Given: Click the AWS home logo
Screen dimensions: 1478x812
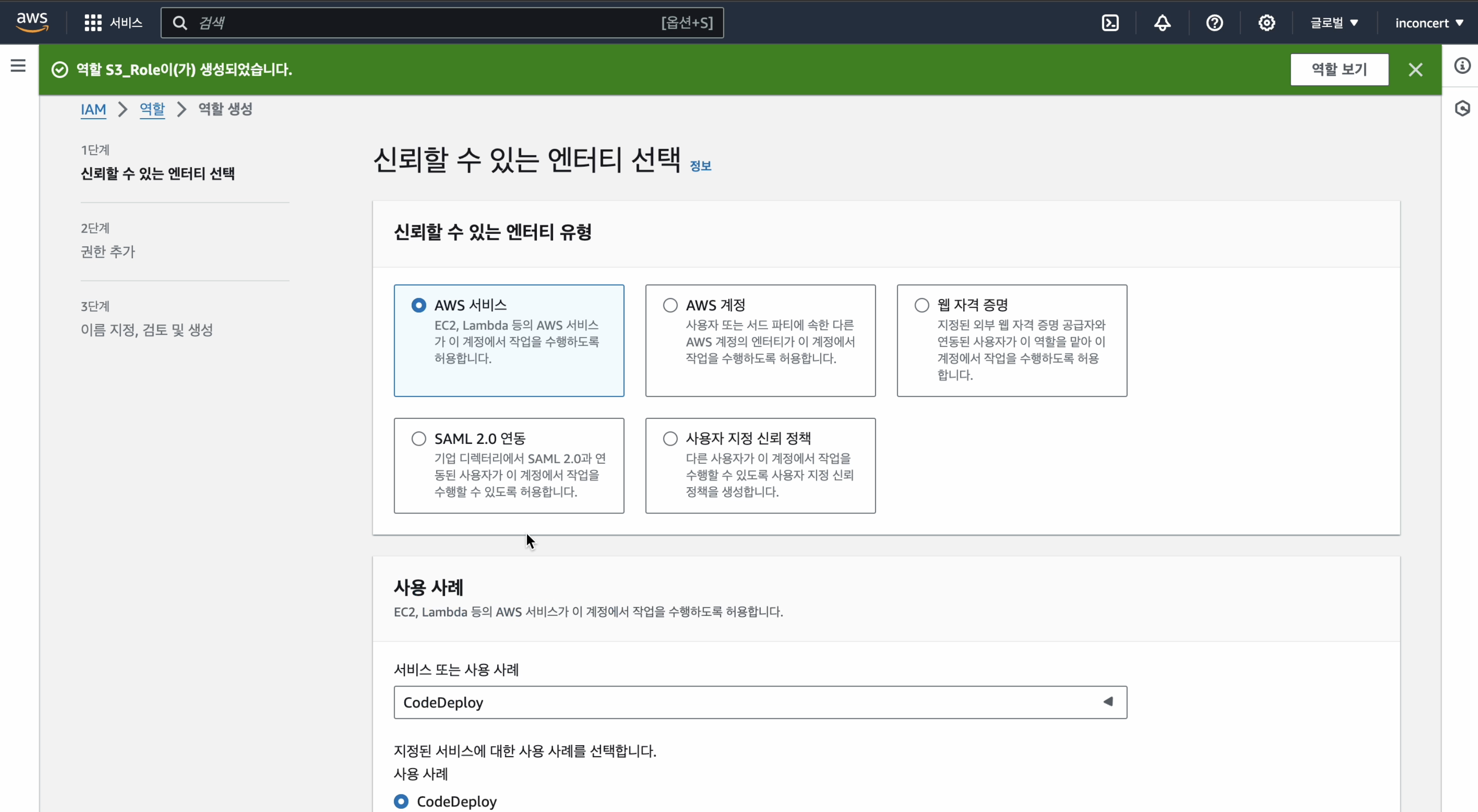Looking at the screenshot, I should click(x=31, y=21).
